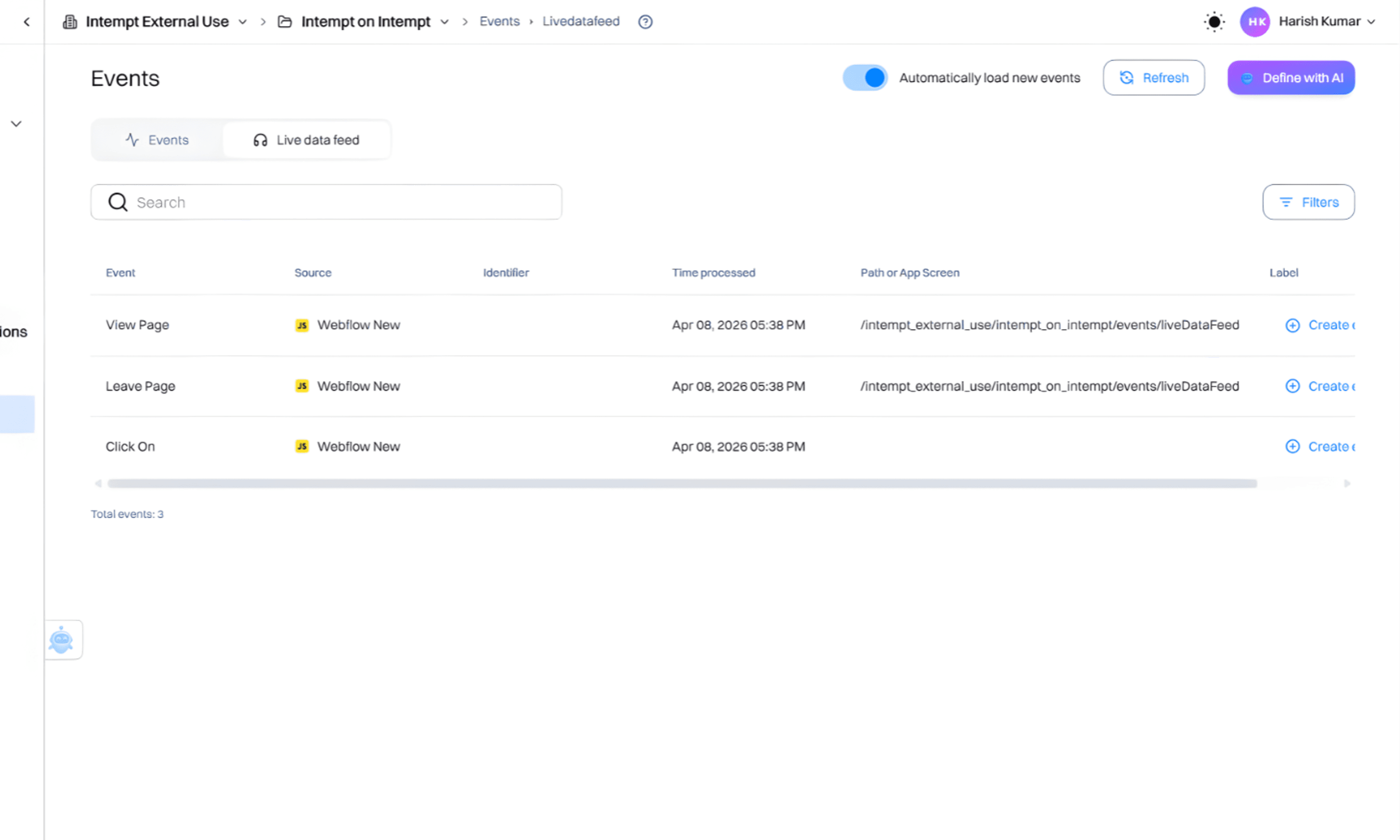This screenshot has height=840, width=1400.
Task: Click the JS source icon beside View Page
Action: tap(302, 325)
